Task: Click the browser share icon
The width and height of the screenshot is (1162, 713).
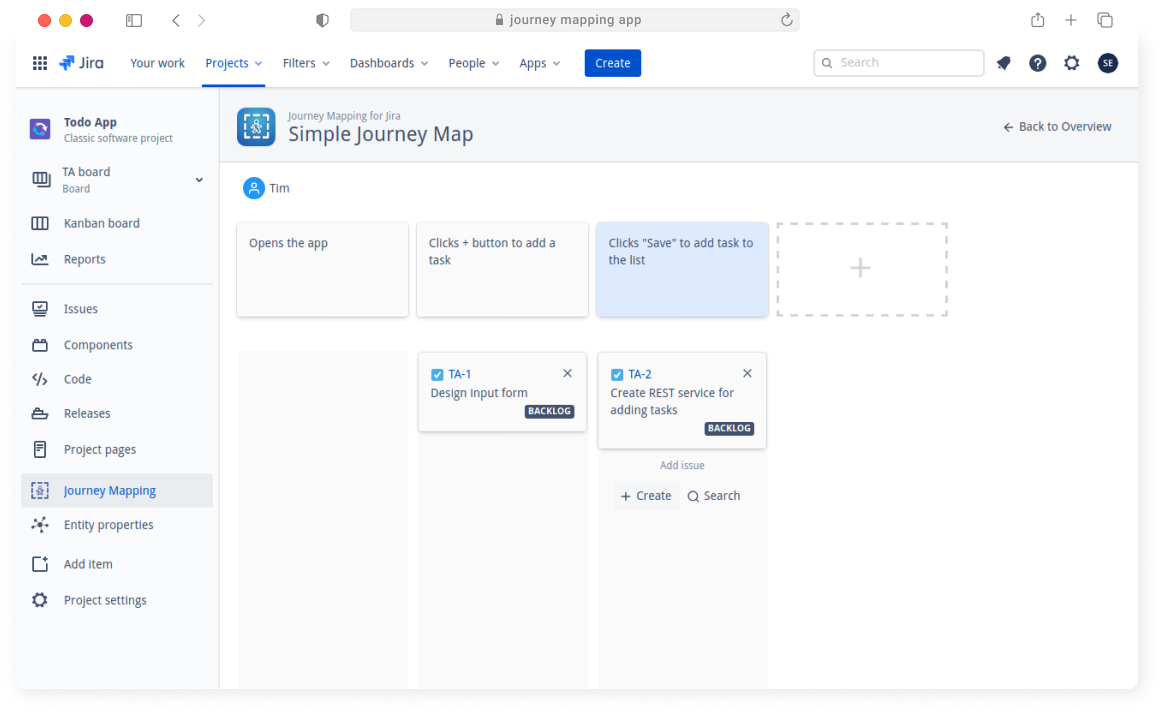Action: click(x=1038, y=20)
